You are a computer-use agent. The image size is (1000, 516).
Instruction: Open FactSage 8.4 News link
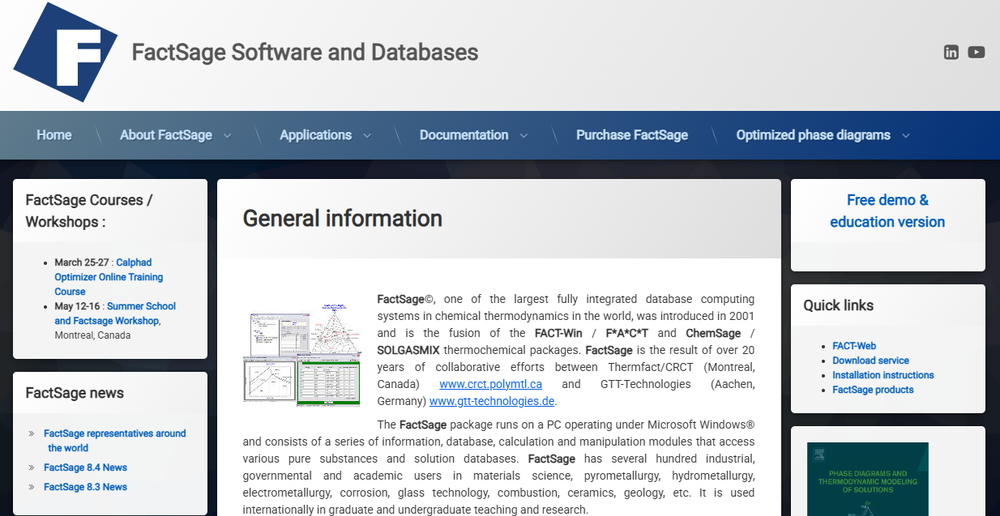[85, 468]
